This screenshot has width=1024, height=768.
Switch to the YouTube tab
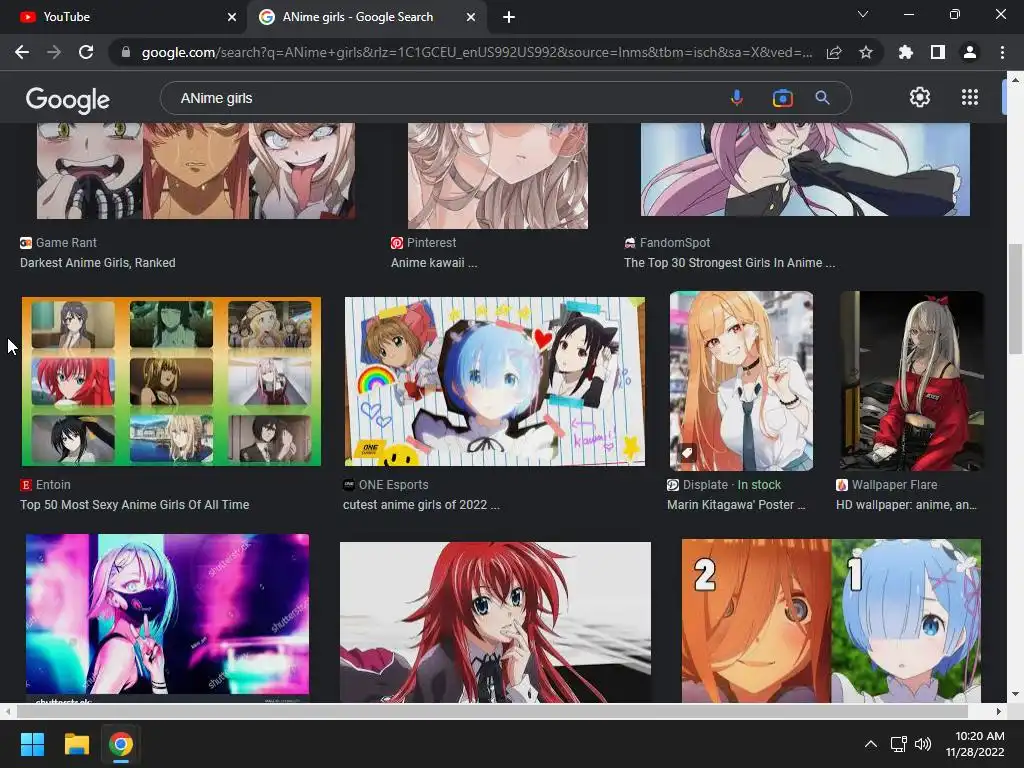point(124,17)
